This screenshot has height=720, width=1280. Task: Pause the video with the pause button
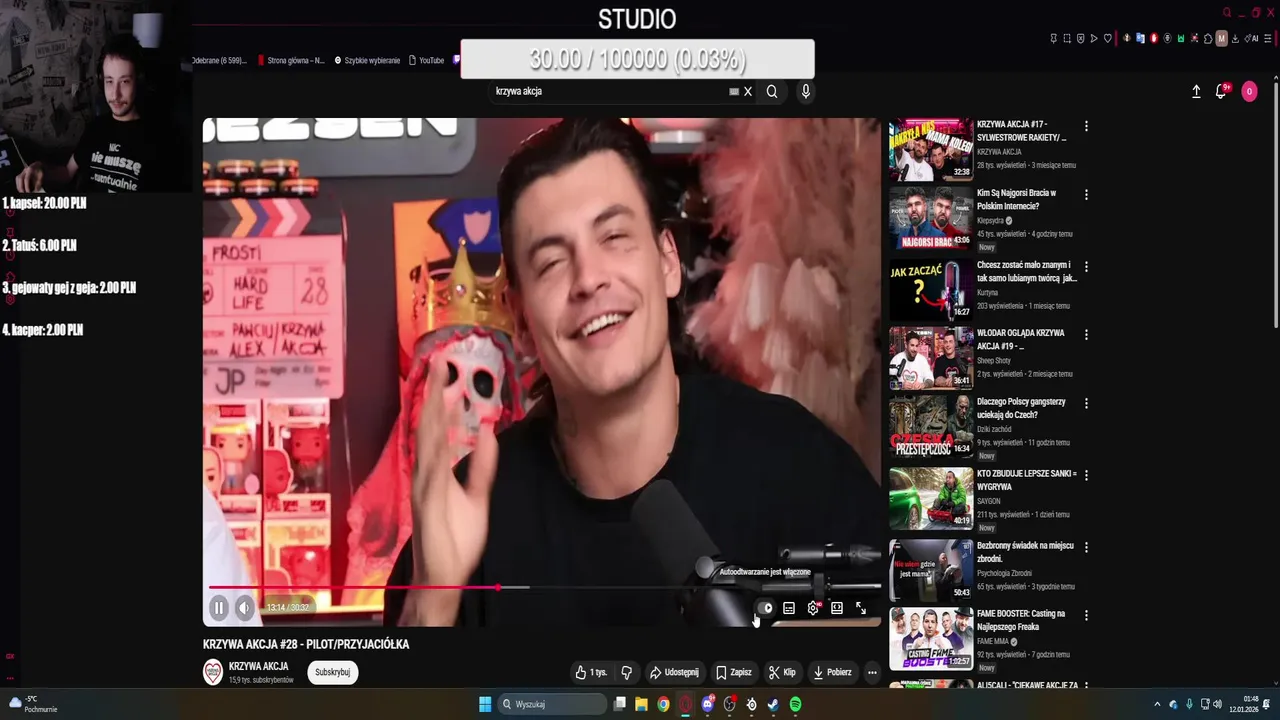(x=219, y=607)
